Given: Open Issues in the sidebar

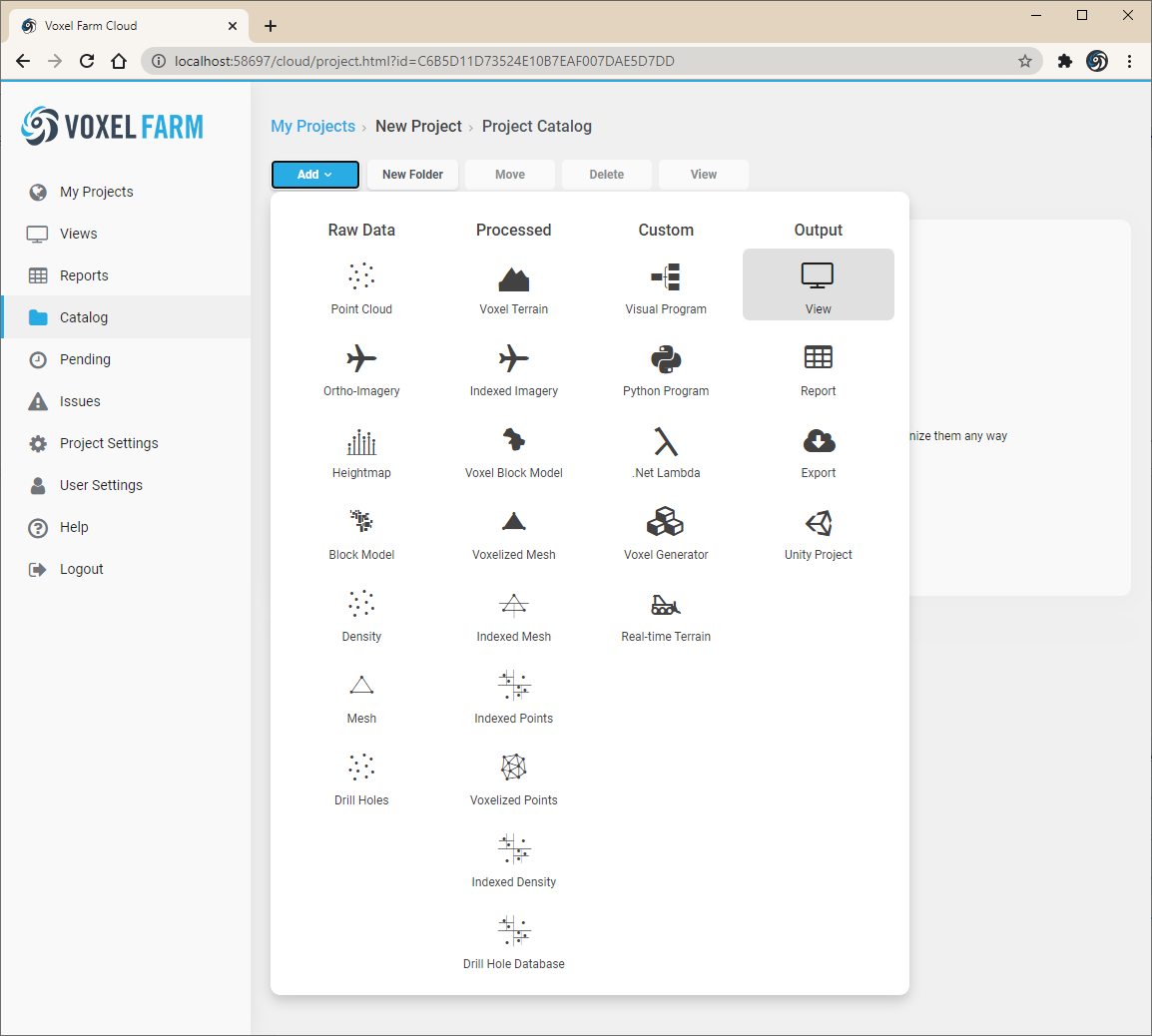Looking at the screenshot, I should pyautogui.click(x=126, y=401).
